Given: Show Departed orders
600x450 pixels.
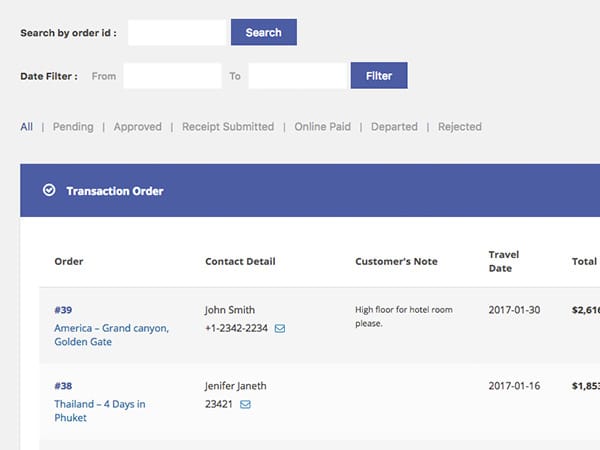Looking at the screenshot, I should (x=394, y=127).
